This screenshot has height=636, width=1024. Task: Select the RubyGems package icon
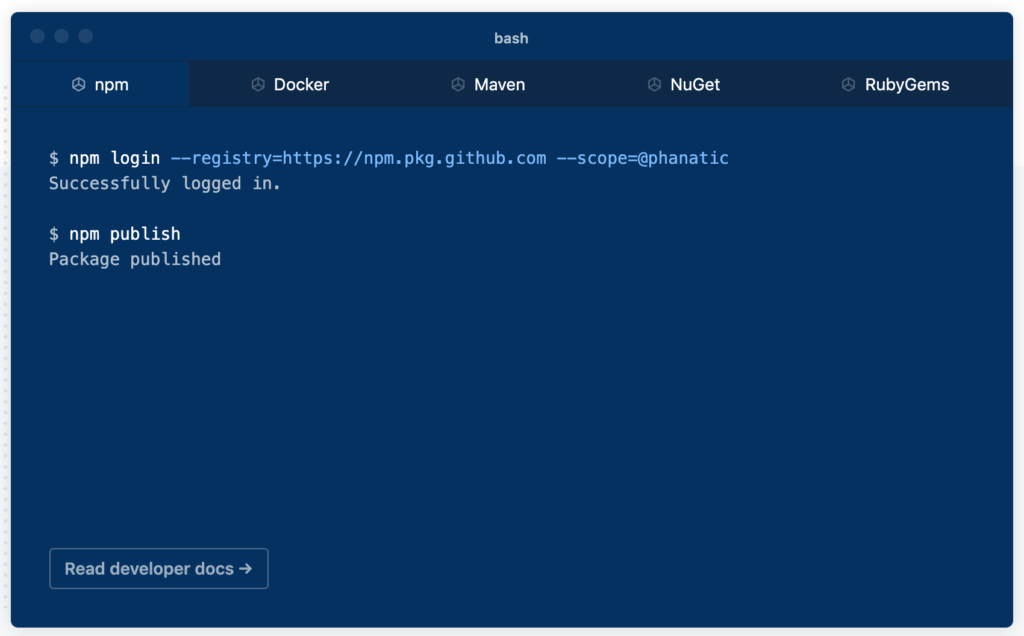[x=846, y=85]
